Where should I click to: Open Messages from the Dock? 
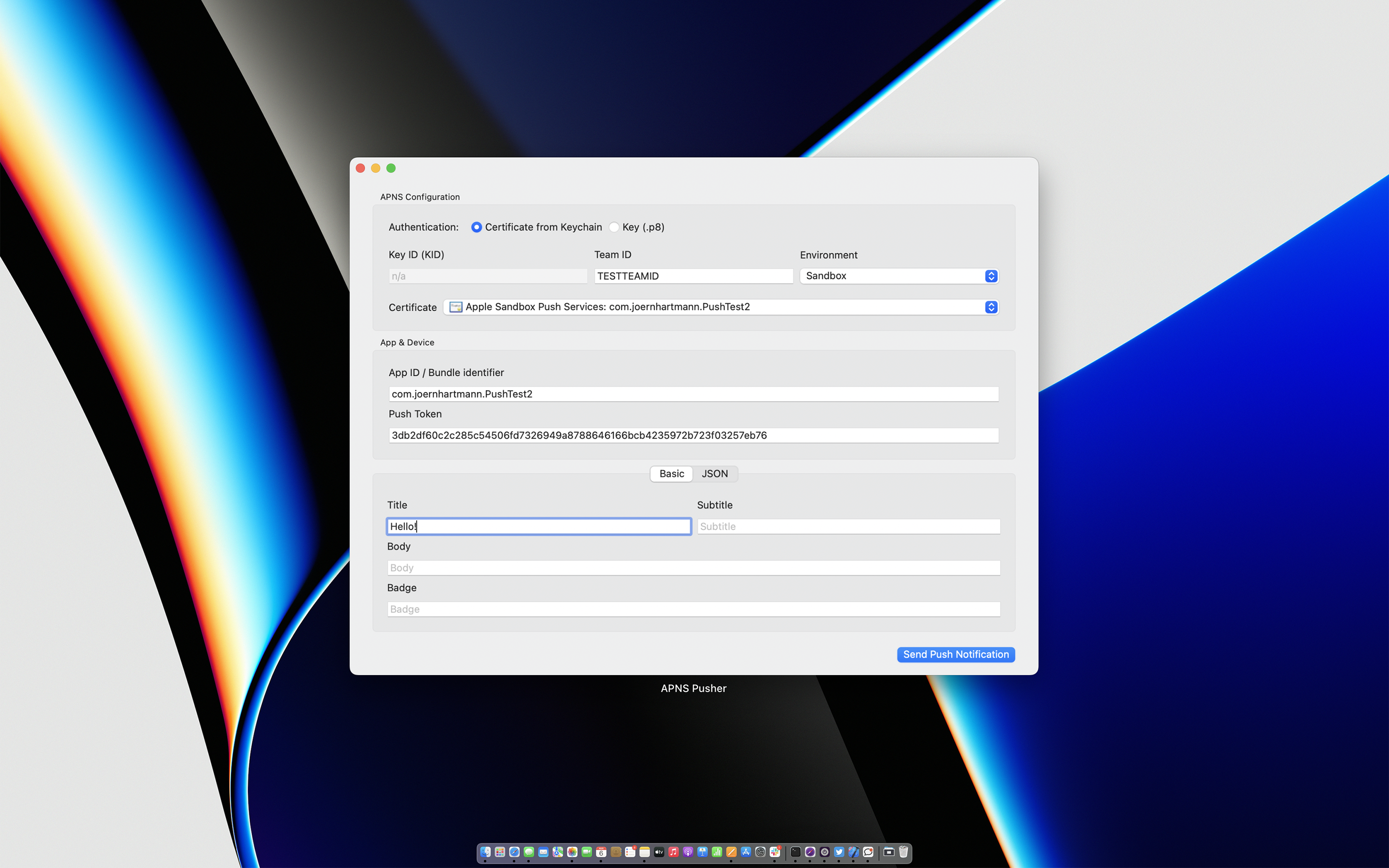click(529, 852)
